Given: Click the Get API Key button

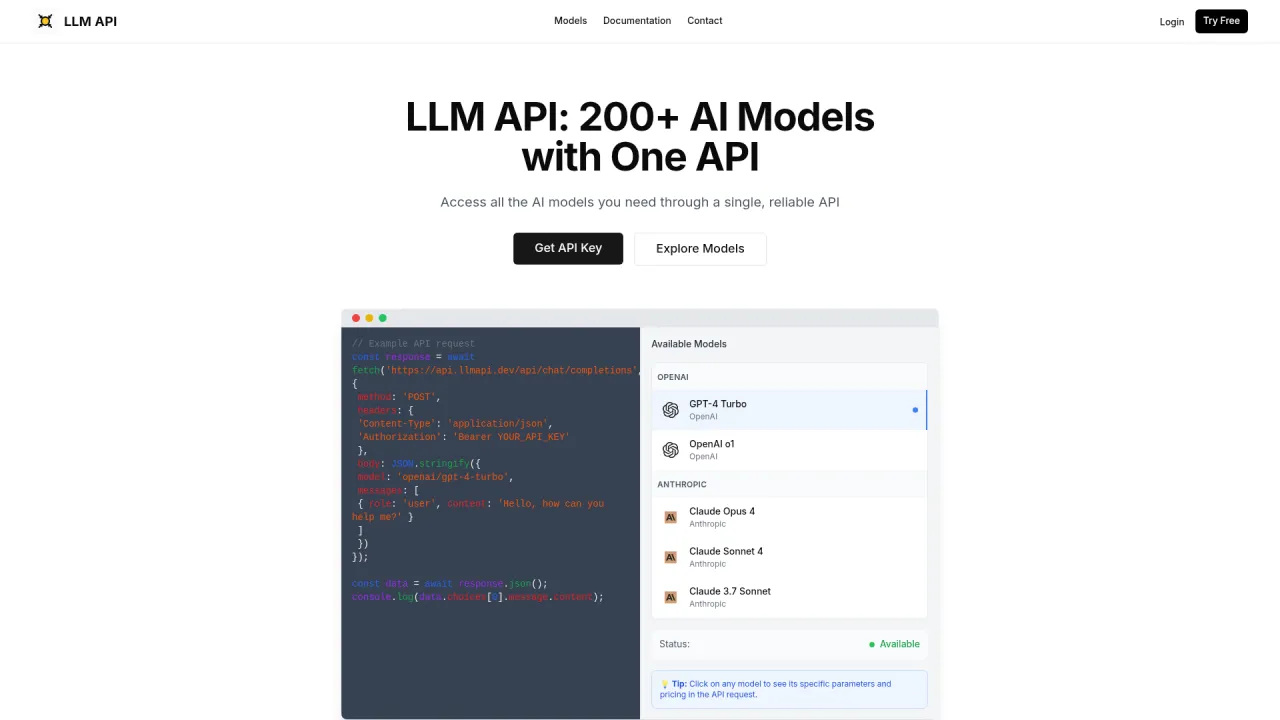Looking at the screenshot, I should point(568,249).
